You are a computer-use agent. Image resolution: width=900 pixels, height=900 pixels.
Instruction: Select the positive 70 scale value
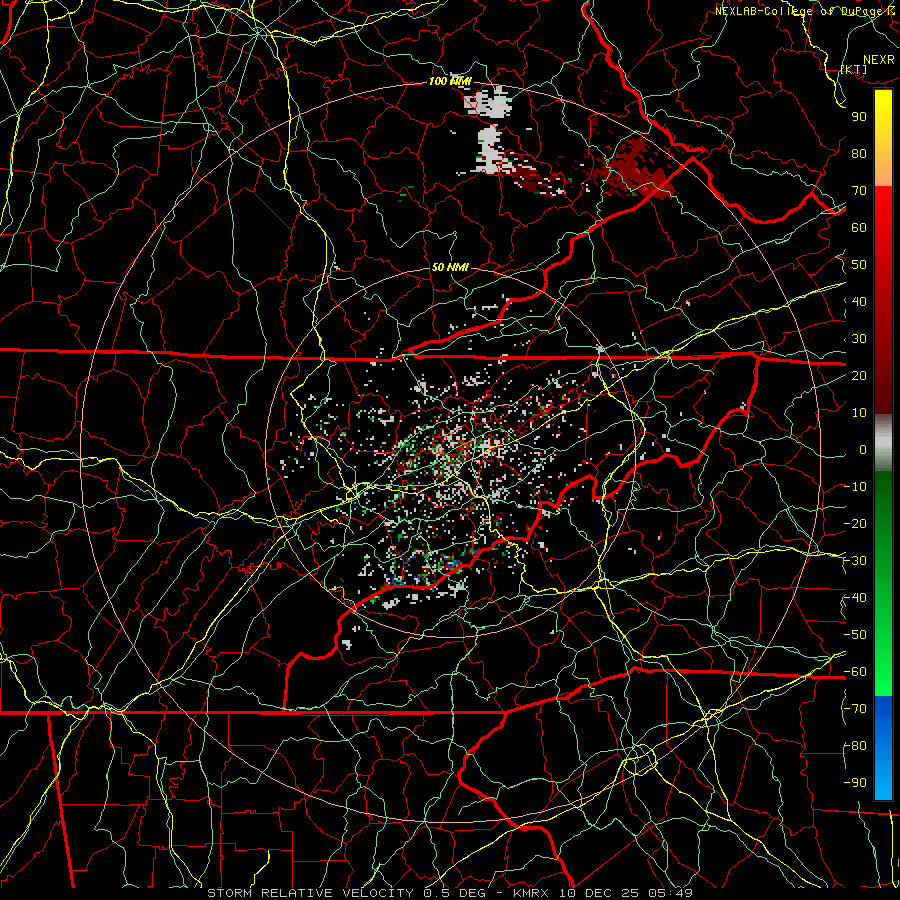pos(859,191)
